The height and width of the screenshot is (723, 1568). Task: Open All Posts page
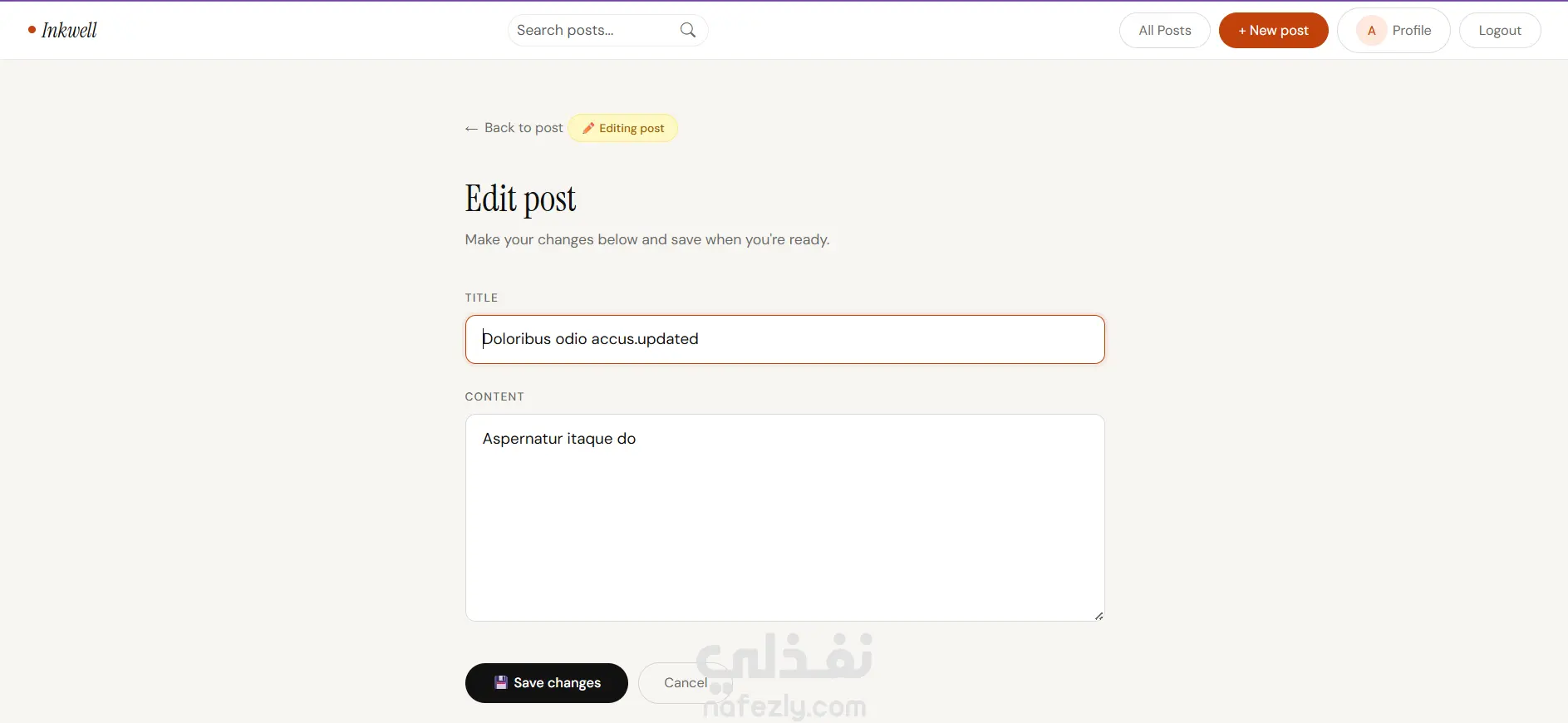click(1164, 30)
